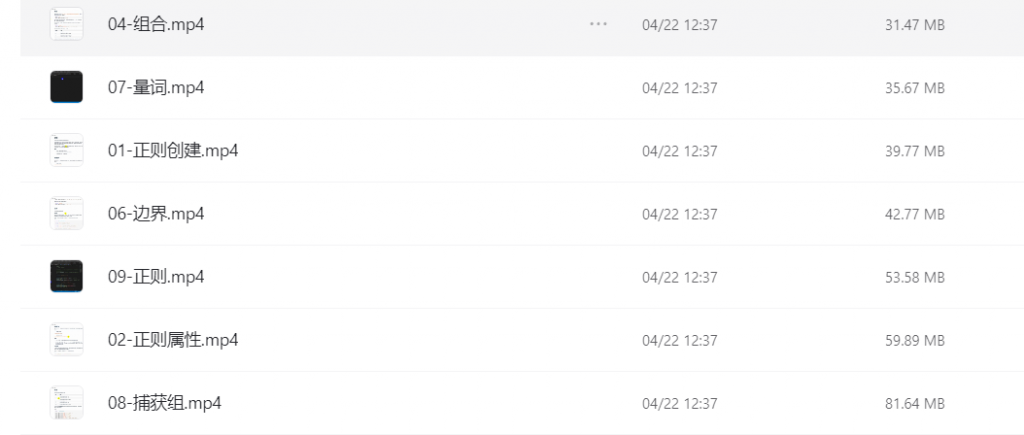Click the 08-捕获组.mp4 file name
The image size is (1024, 435).
pos(164,403)
